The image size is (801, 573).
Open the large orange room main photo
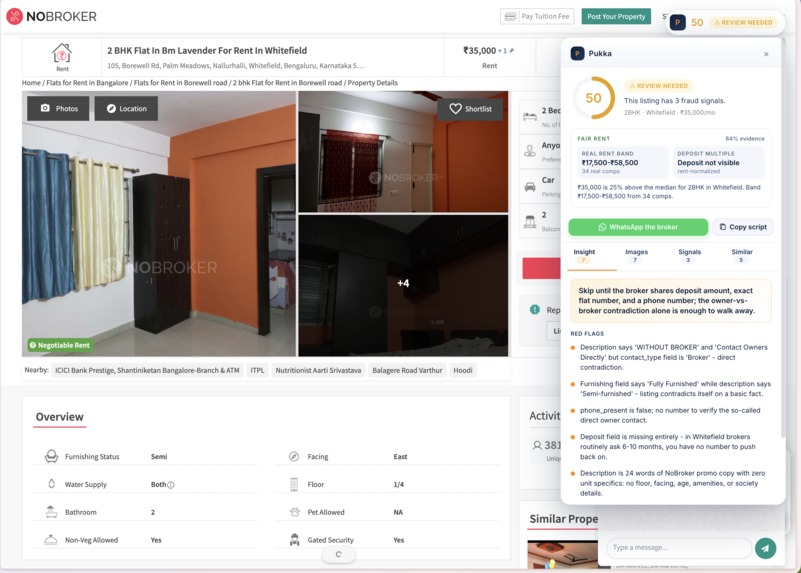(159, 224)
